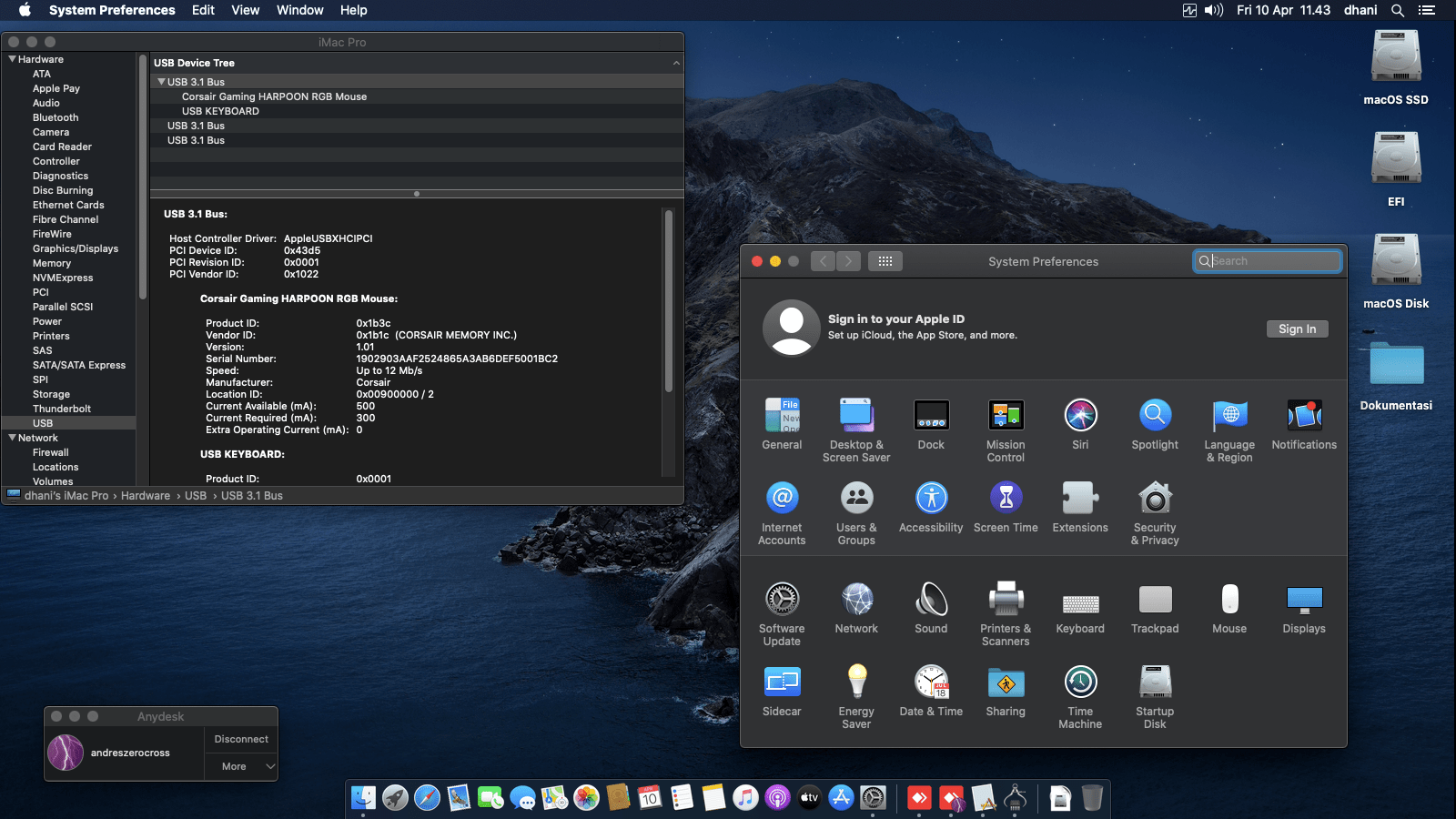Collapse the first USB 3.1 Bus tree node
This screenshot has width=1456, height=819.
pyautogui.click(x=161, y=82)
